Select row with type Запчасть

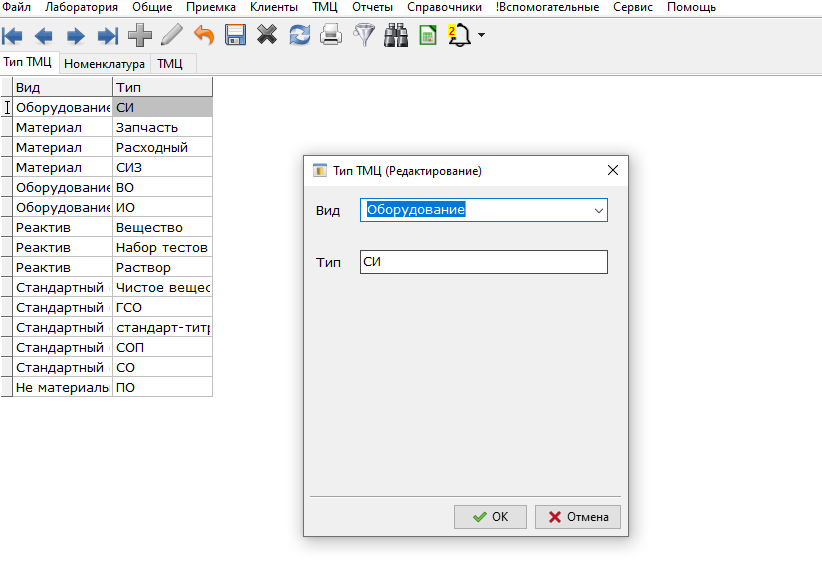[106, 128]
